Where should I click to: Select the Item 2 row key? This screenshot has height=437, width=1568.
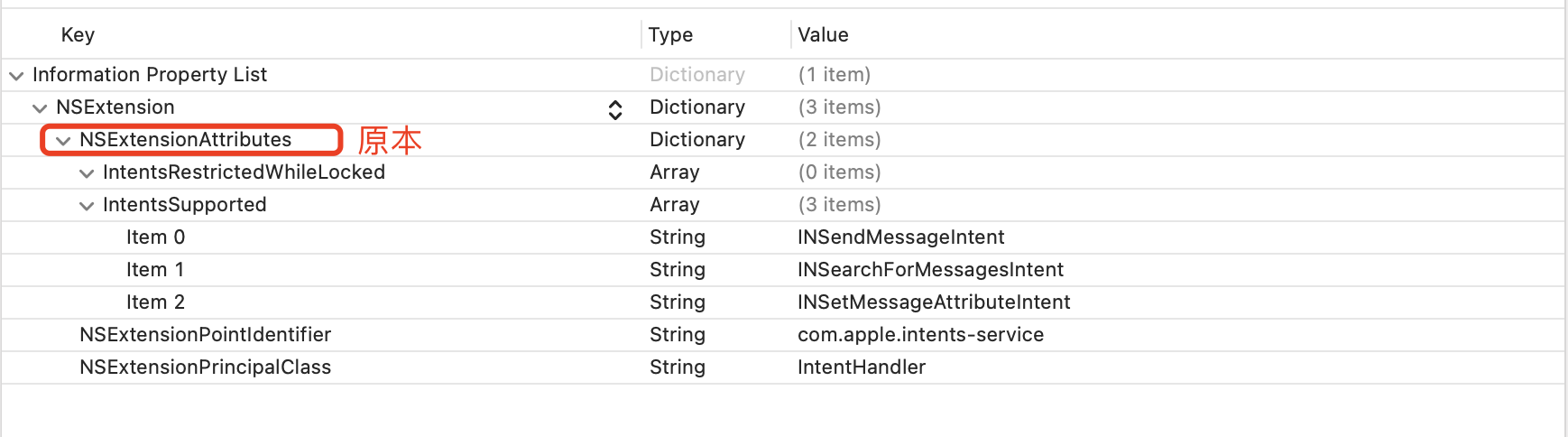pyautogui.click(x=155, y=302)
